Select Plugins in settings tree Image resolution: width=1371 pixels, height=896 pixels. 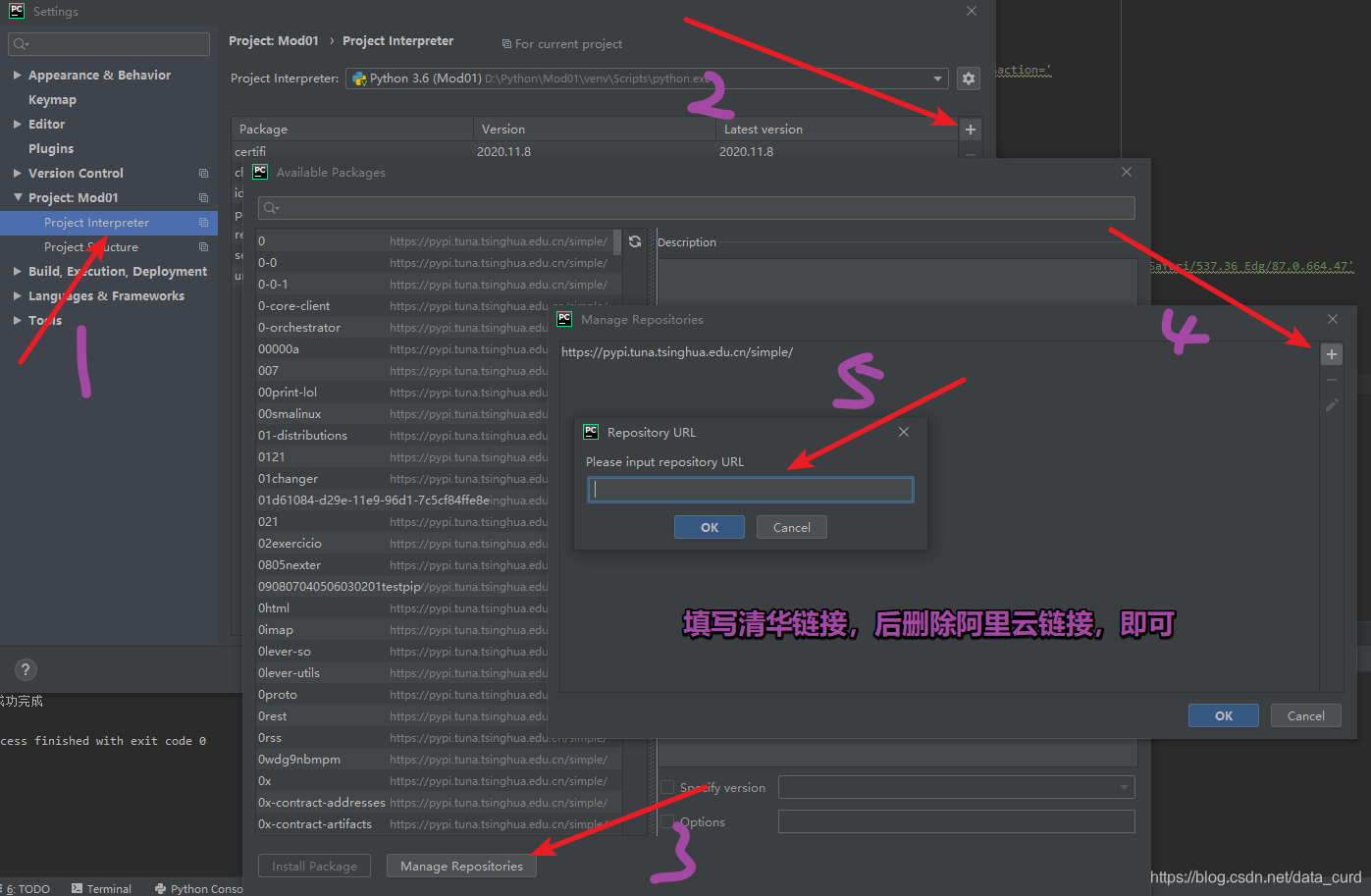(x=51, y=148)
